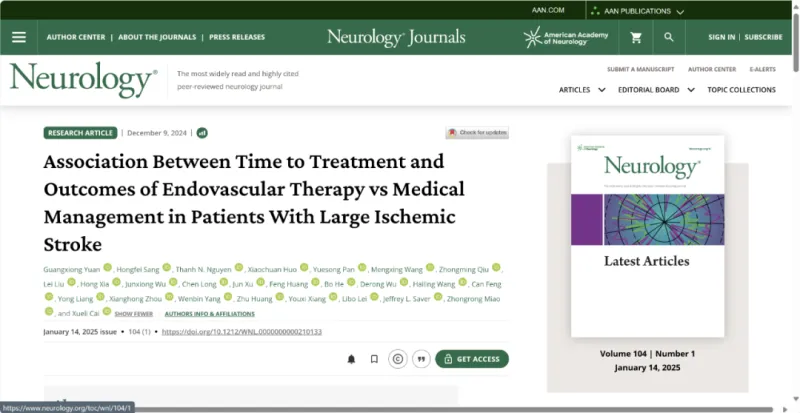This screenshot has width=800, height=413.
Task: Click ORCID icon after Lei Liu
Action: [x=71, y=282]
